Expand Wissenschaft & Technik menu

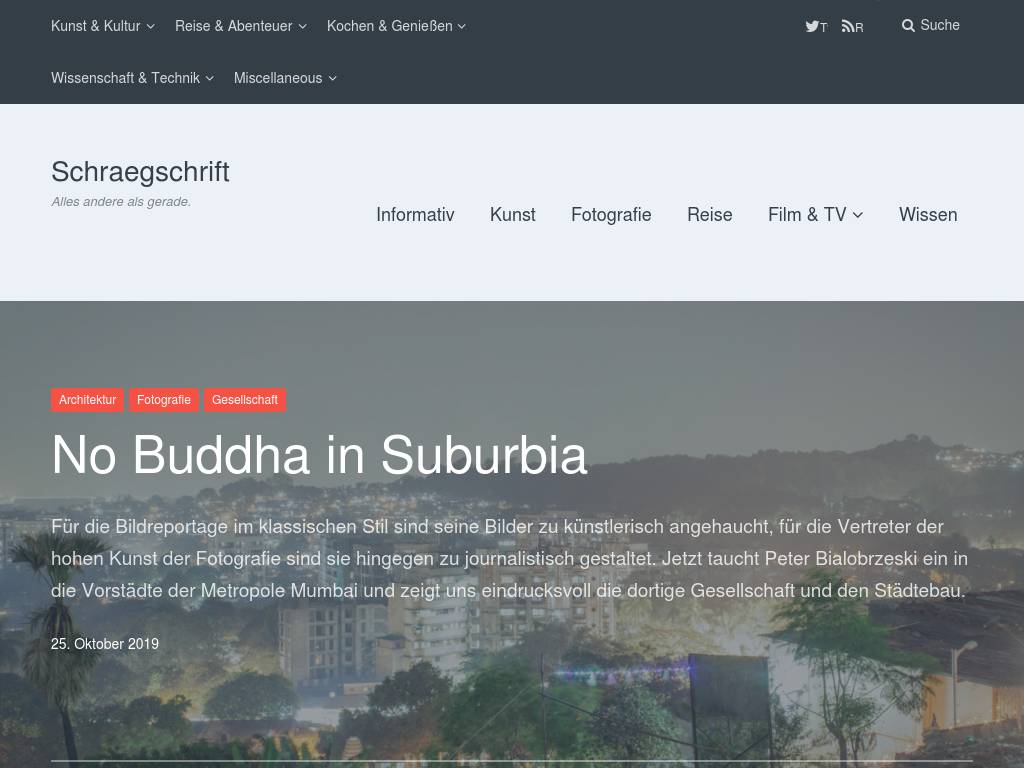[x=132, y=78]
